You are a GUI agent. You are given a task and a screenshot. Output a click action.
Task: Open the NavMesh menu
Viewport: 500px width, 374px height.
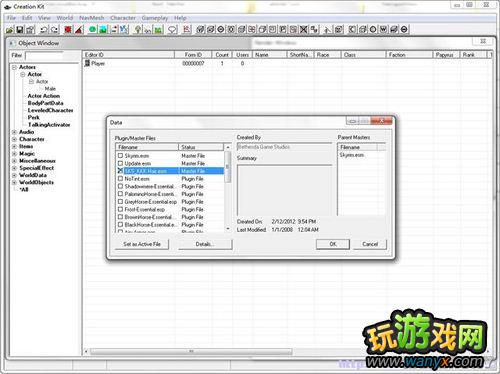click(92, 18)
